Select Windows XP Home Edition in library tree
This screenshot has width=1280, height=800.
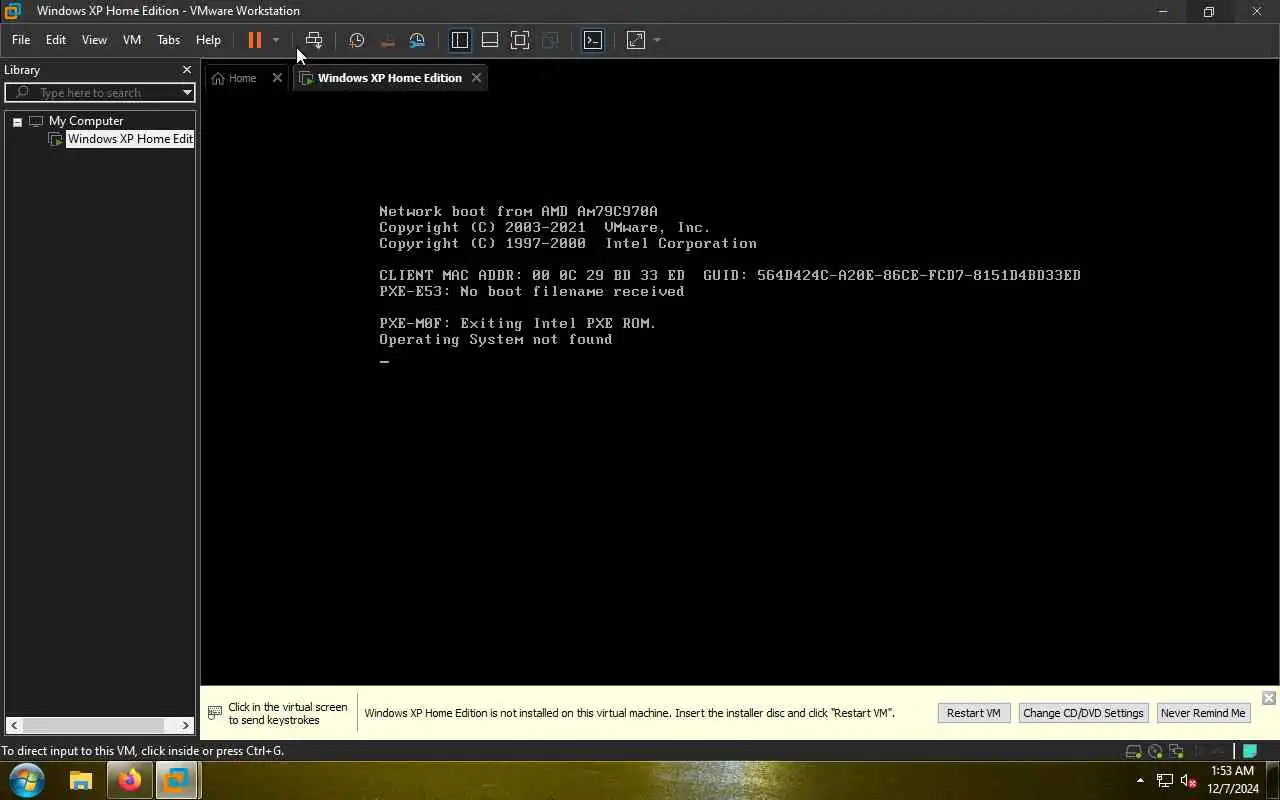(130, 139)
